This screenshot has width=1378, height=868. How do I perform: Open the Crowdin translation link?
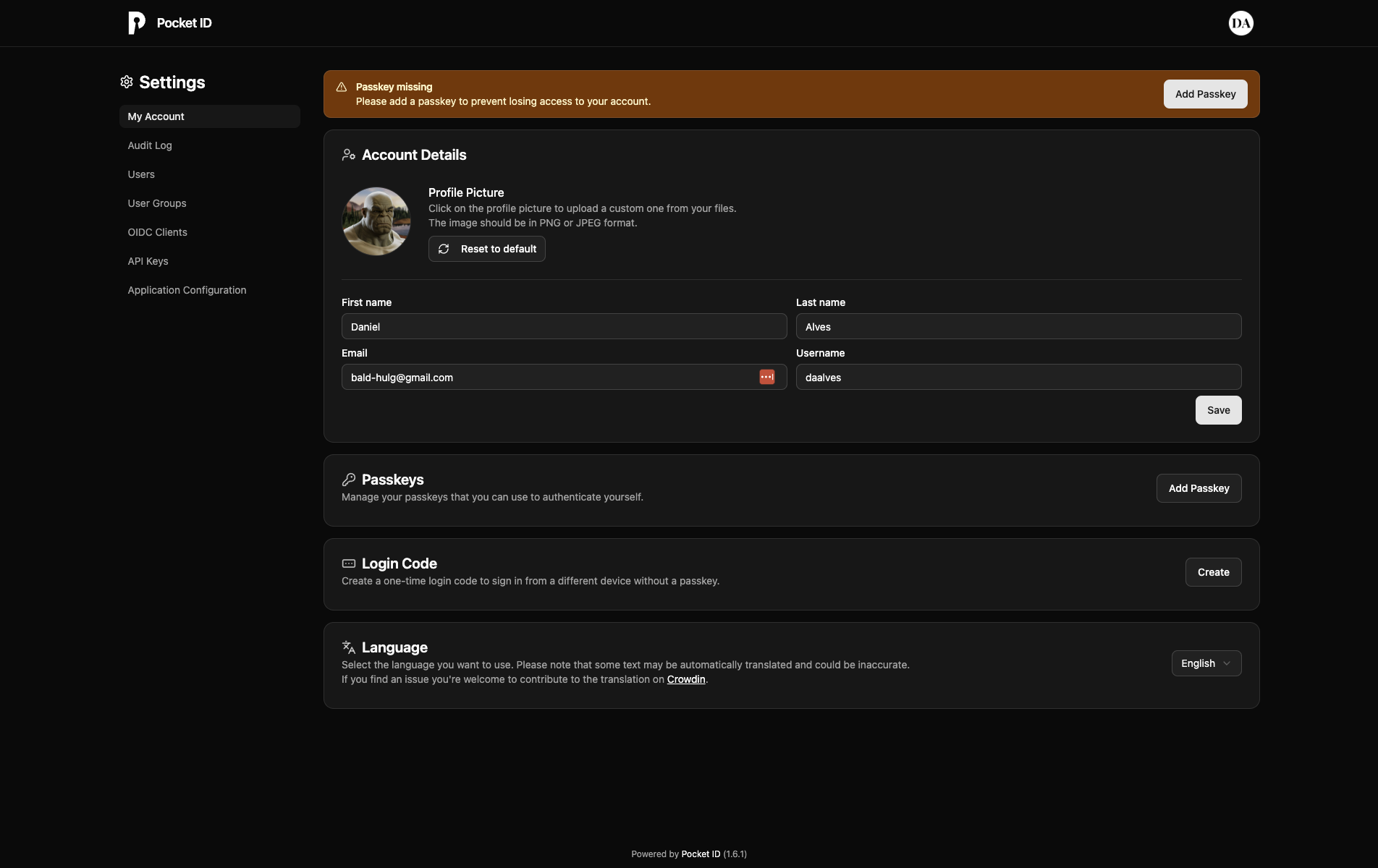click(686, 679)
